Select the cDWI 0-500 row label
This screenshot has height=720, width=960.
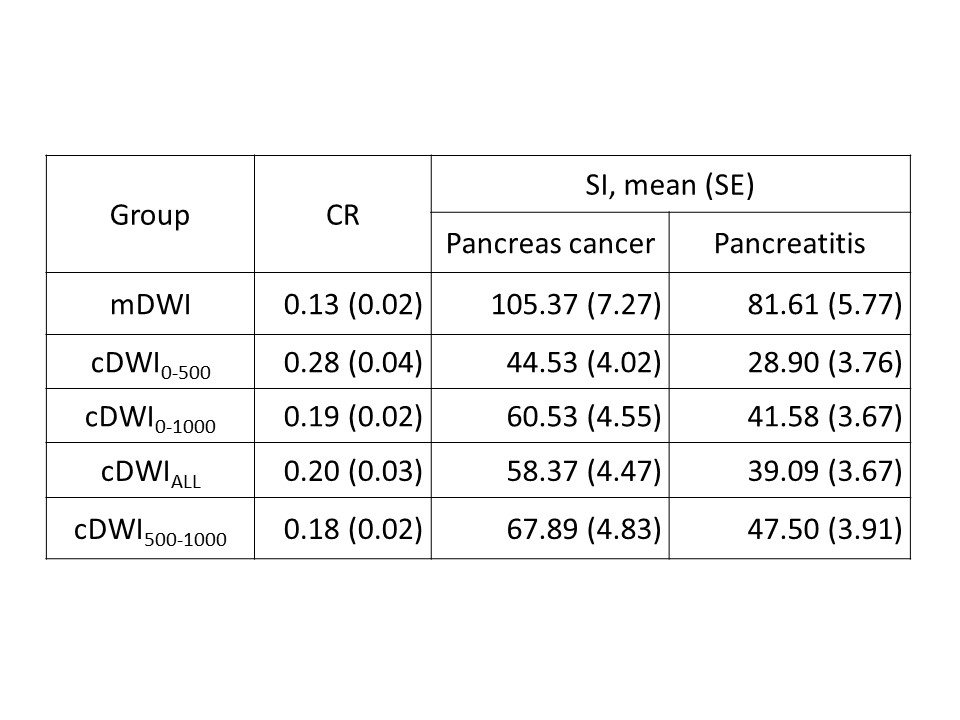pyautogui.click(x=150, y=360)
